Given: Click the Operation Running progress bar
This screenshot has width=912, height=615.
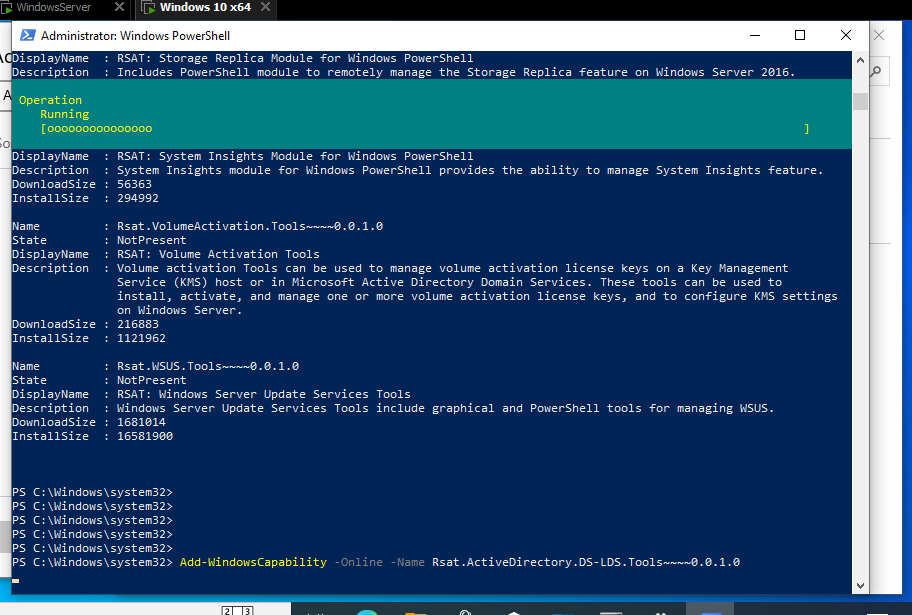Looking at the screenshot, I should (425, 129).
